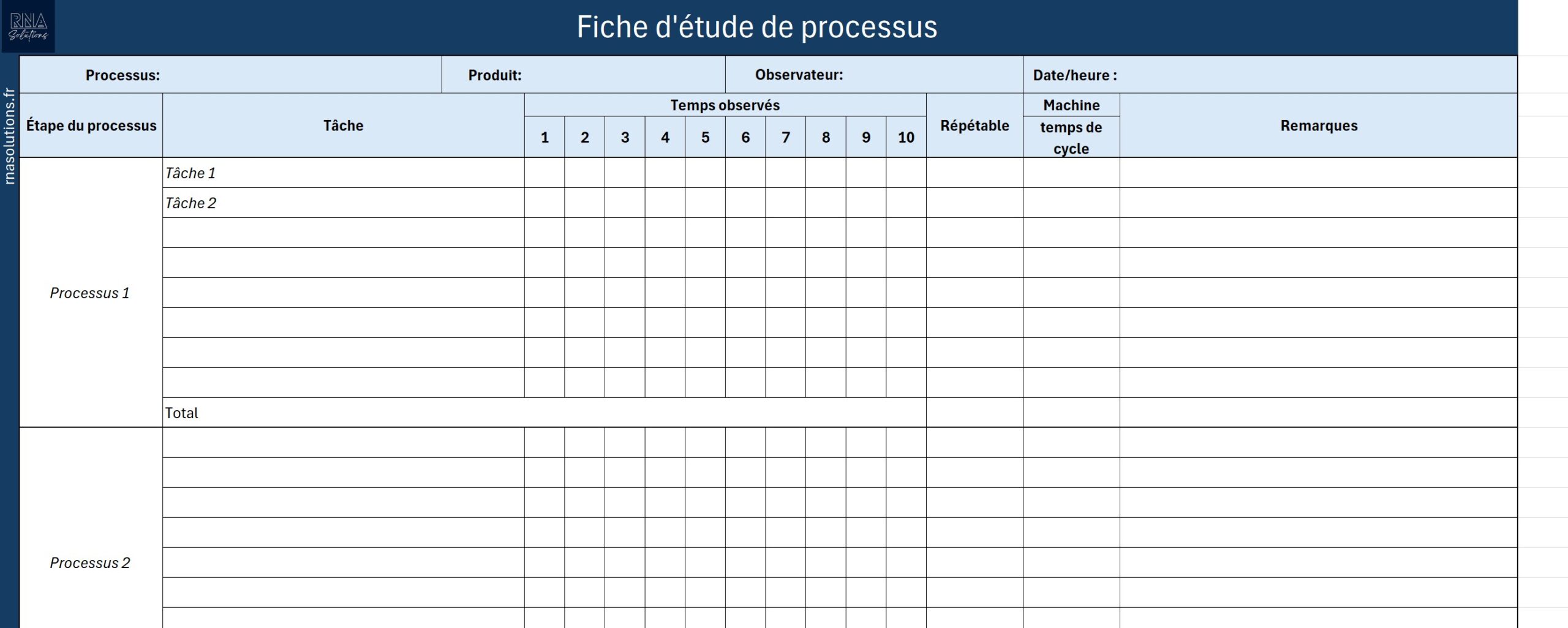Click observed time column header 1

point(545,138)
